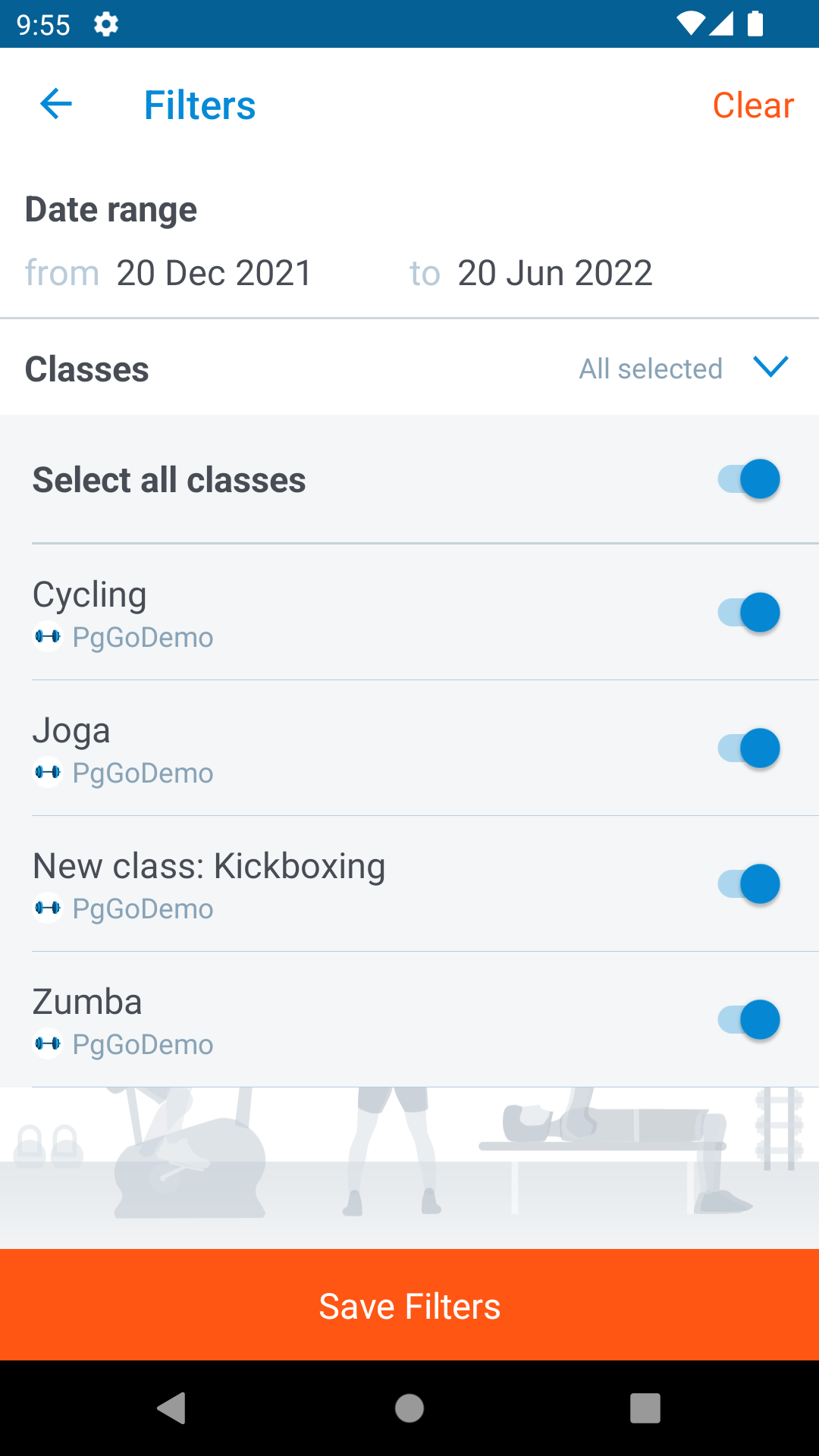Image resolution: width=819 pixels, height=1456 pixels.
Task: Tap the back arrow icon
Action: (x=56, y=105)
